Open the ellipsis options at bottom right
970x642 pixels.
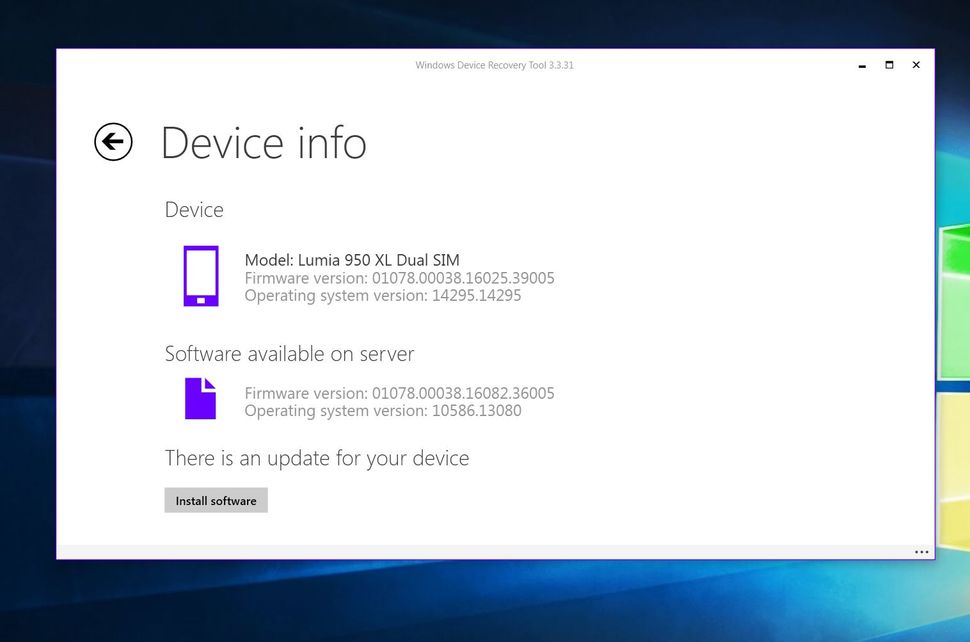[920, 552]
